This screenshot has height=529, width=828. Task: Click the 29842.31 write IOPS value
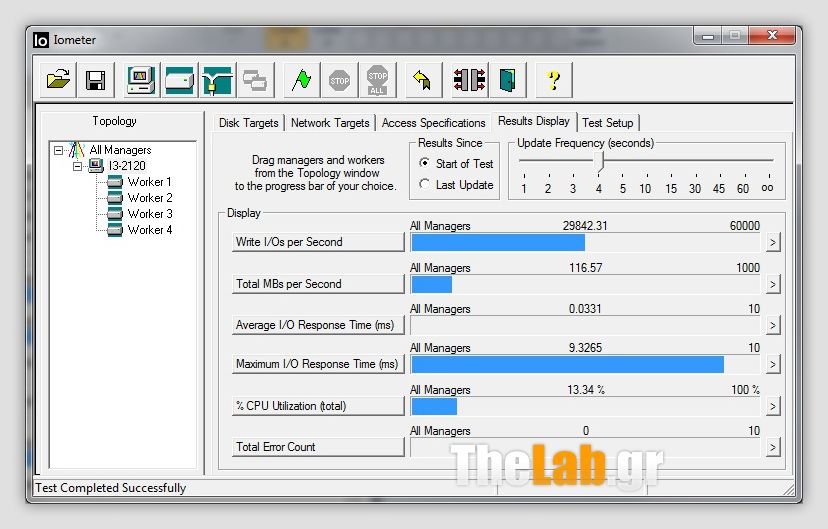click(x=585, y=226)
